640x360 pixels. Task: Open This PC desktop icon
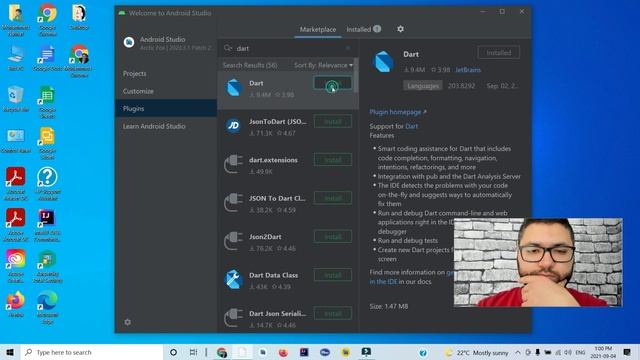[x=16, y=58]
